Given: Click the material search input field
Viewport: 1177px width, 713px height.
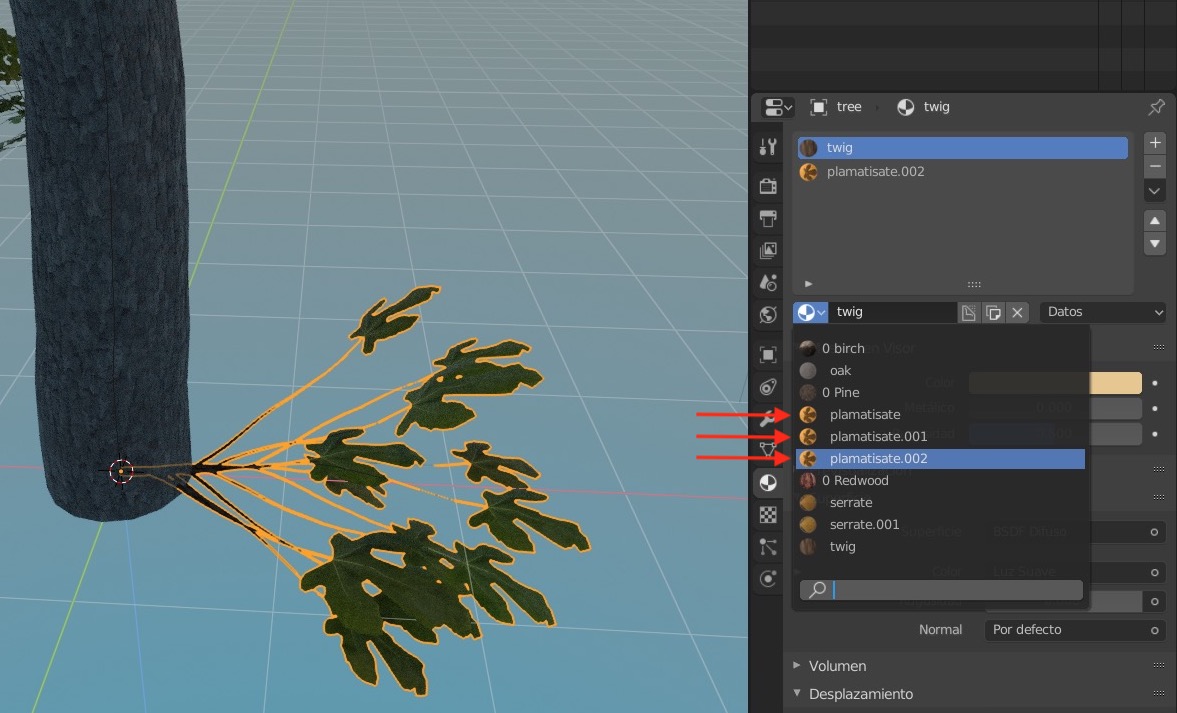Looking at the screenshot, I should coord(940,590).
